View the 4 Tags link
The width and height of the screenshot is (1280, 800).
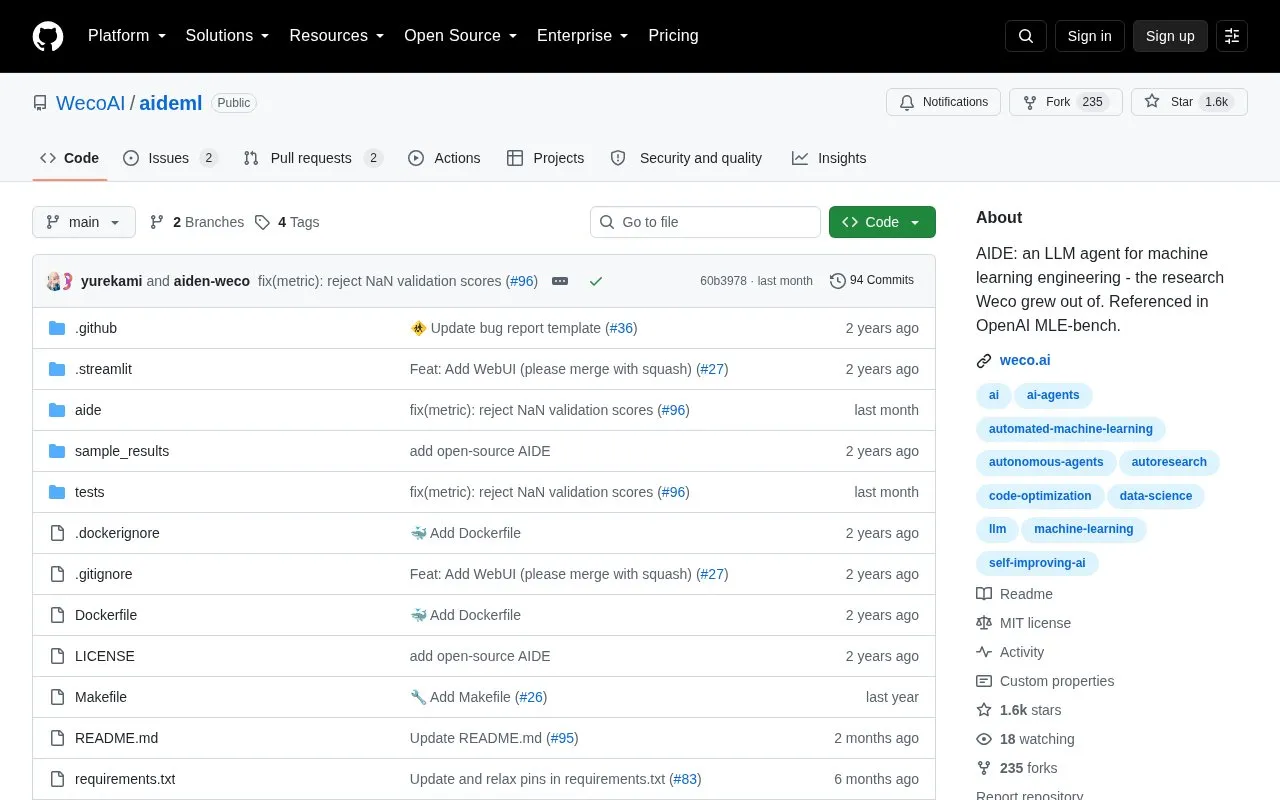click(x=287, y=222)
